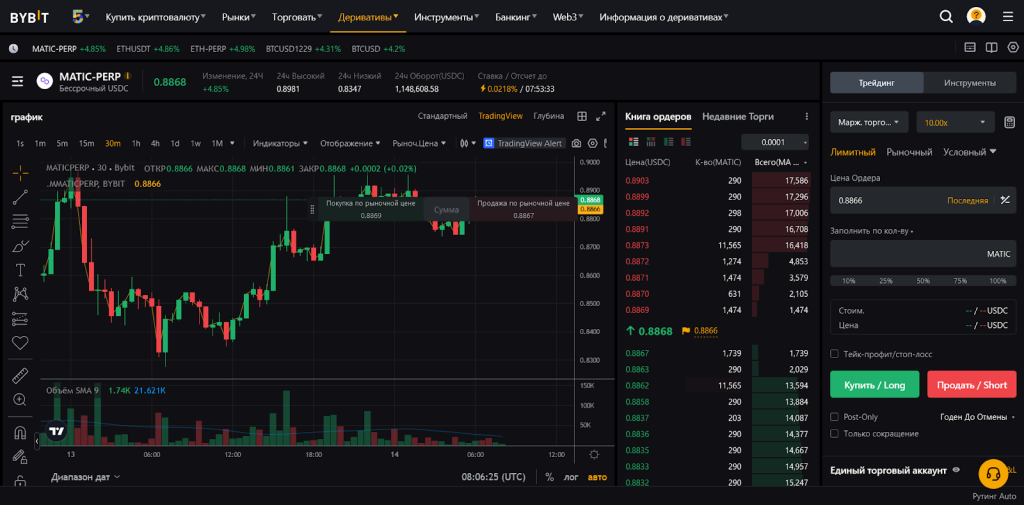
Task: Open the Деривативы menu
Action: (367, 17)
